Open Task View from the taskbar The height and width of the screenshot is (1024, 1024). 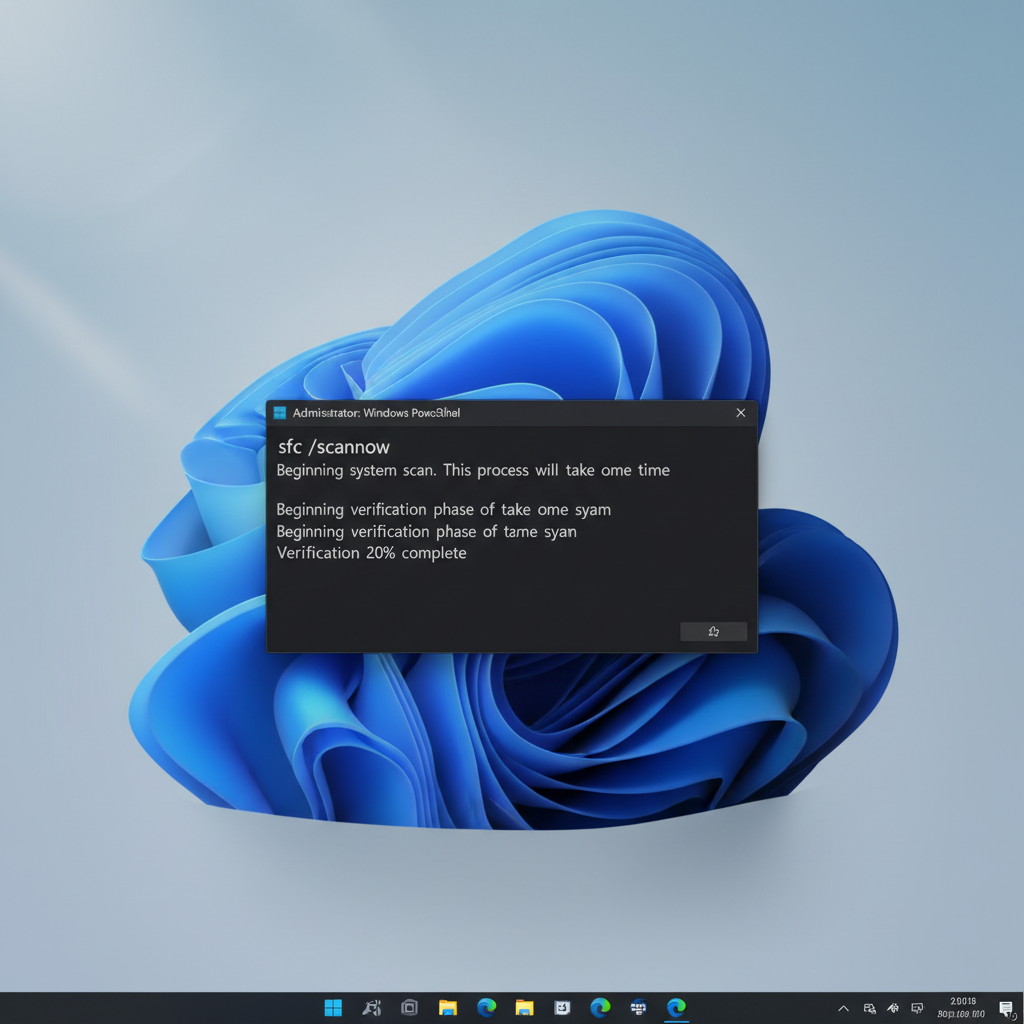(409, 1008)
